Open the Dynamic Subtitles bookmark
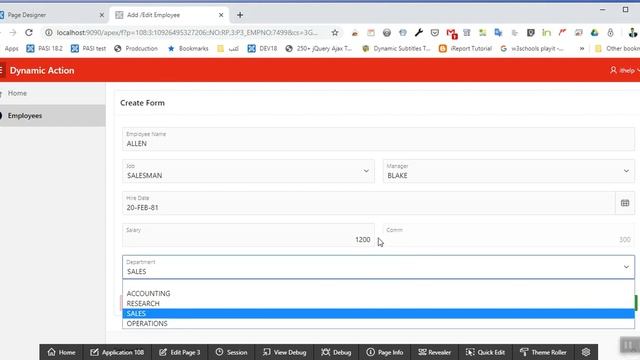Image resolution: width=640 pixels, height=360 pixels. 396,49
